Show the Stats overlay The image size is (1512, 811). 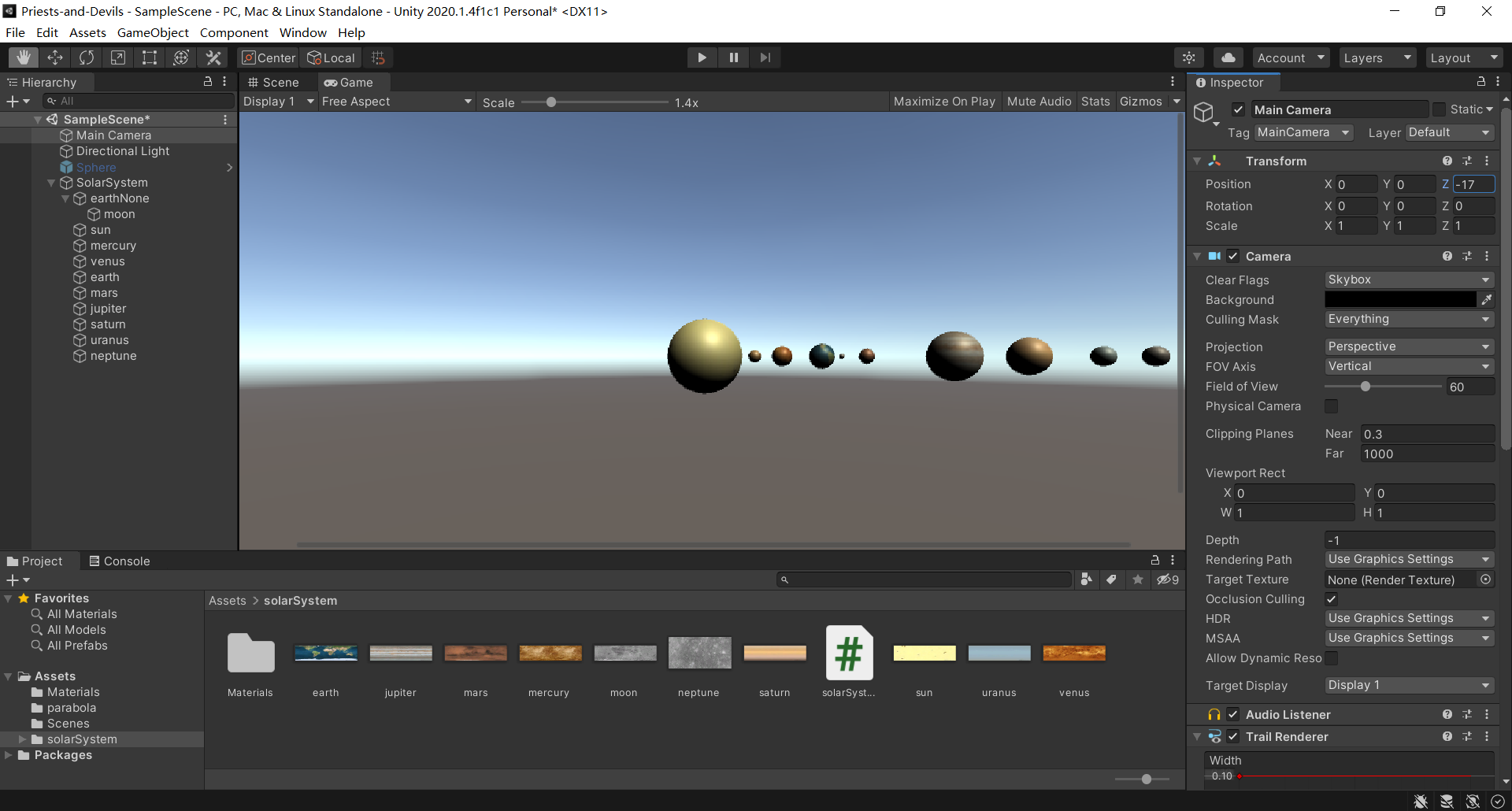[1095, 102]
